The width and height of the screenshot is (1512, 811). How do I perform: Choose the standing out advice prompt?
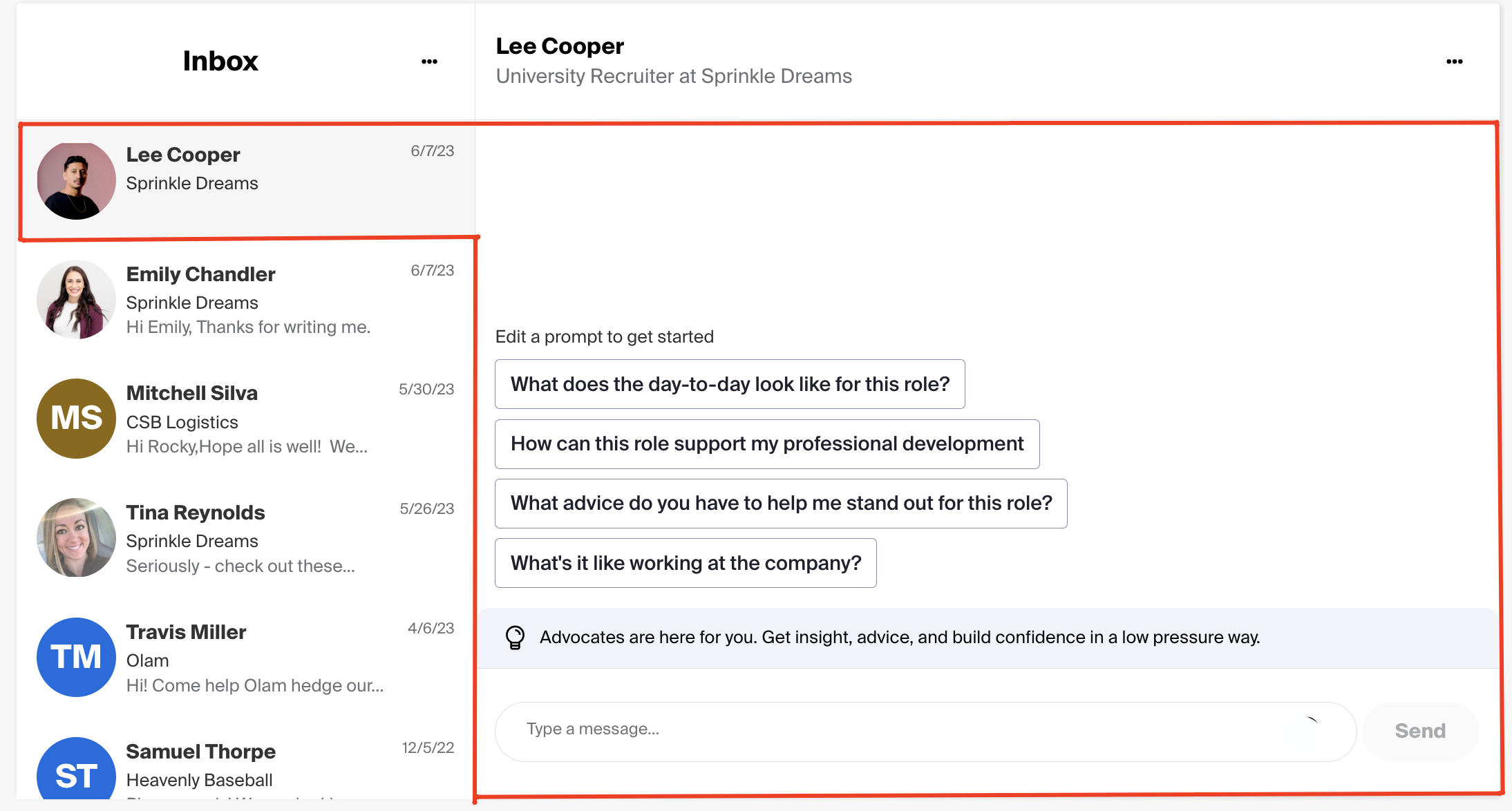coord(781,503)
